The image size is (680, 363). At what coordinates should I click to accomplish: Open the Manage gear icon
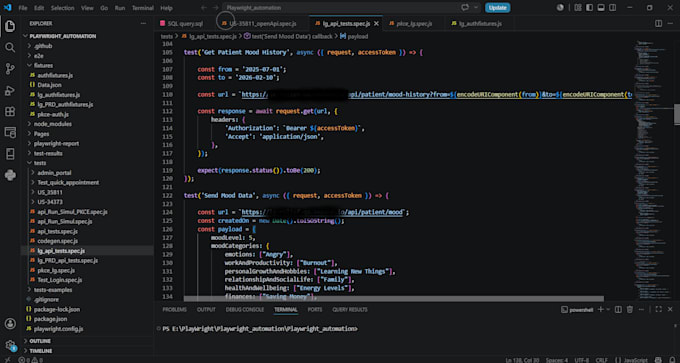tap(10, 345)
